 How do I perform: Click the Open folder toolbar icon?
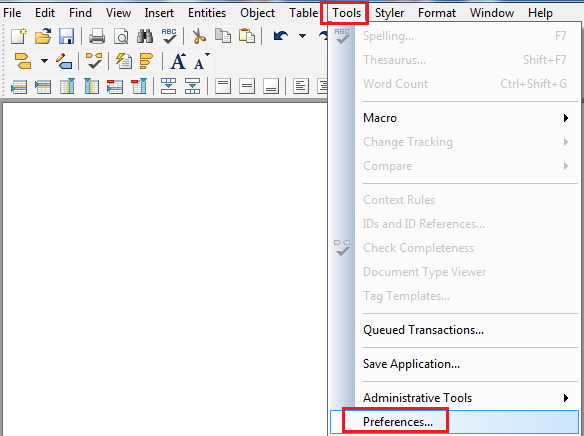click(43, 36)
